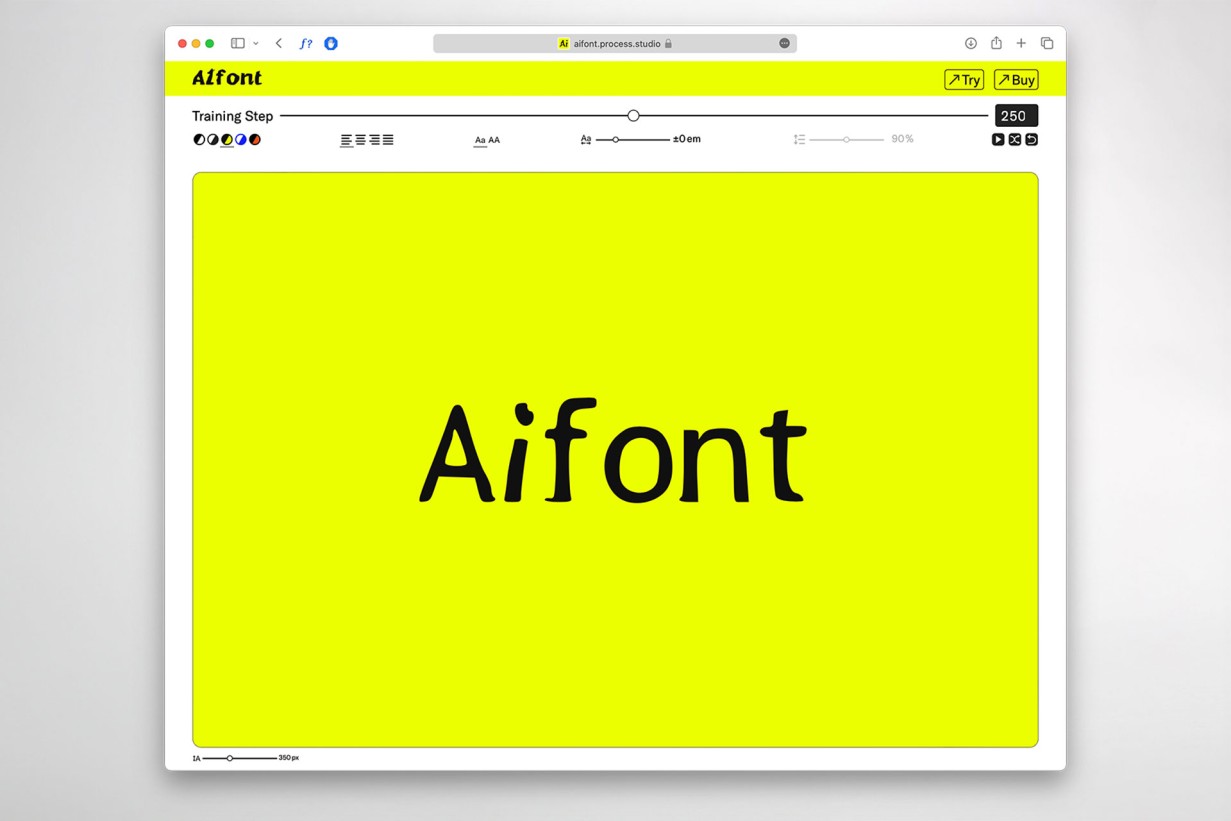This screenshot has width=1231, height=821.
Task: Click the browser downloads icon
Action: click(x=970, y=43)
